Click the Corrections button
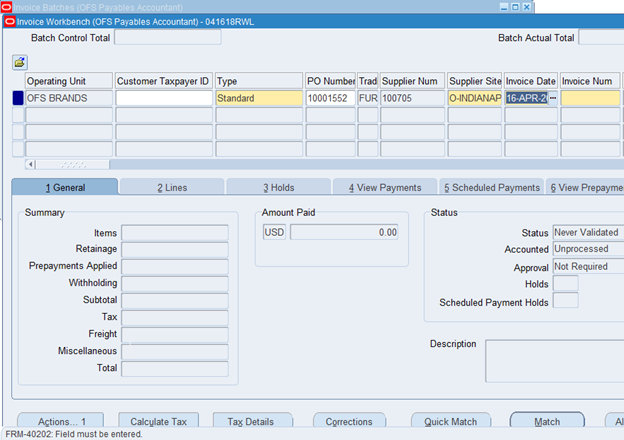Screen dimensions: 624x440 (349, 421)
